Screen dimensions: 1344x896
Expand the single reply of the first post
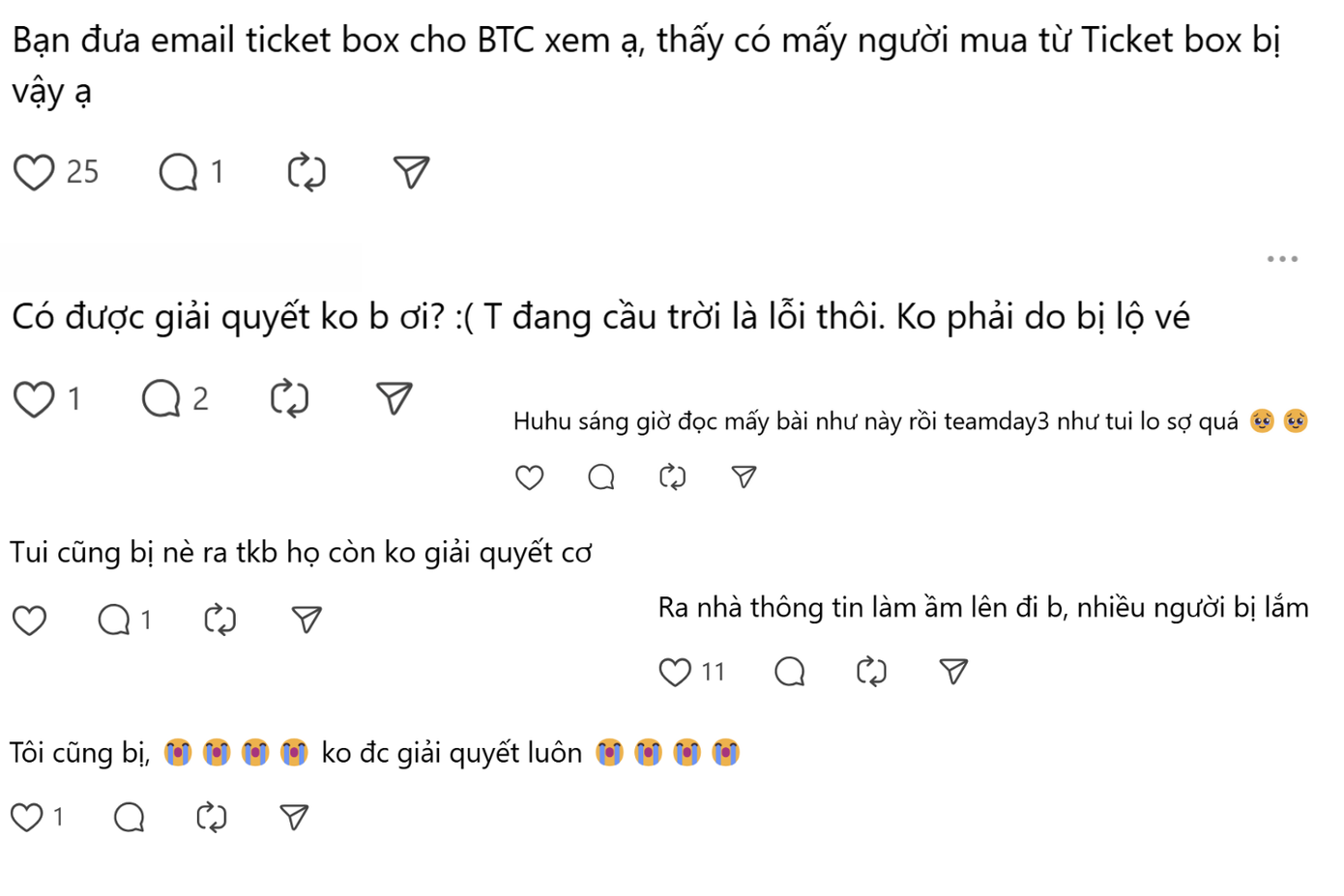coord(178,171)
